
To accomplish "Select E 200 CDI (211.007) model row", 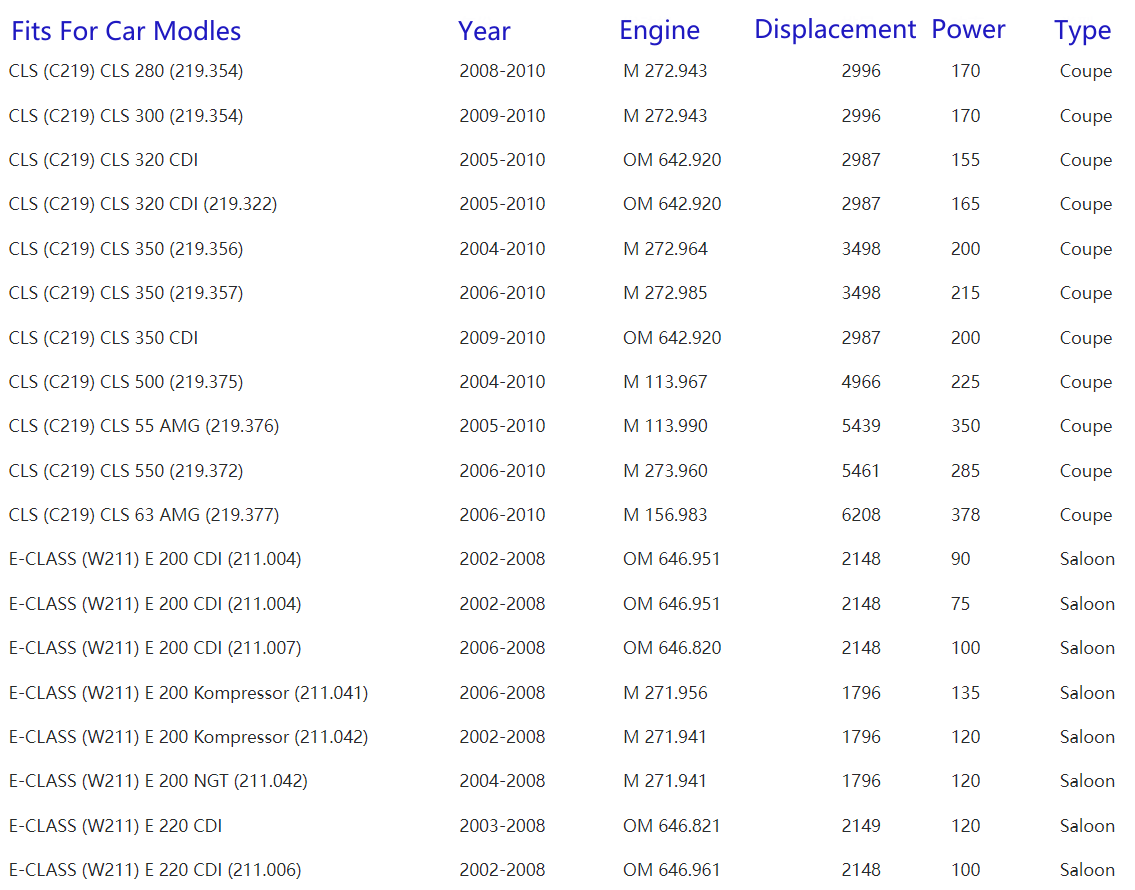I will pyautogui.click(x=155, y=648).
